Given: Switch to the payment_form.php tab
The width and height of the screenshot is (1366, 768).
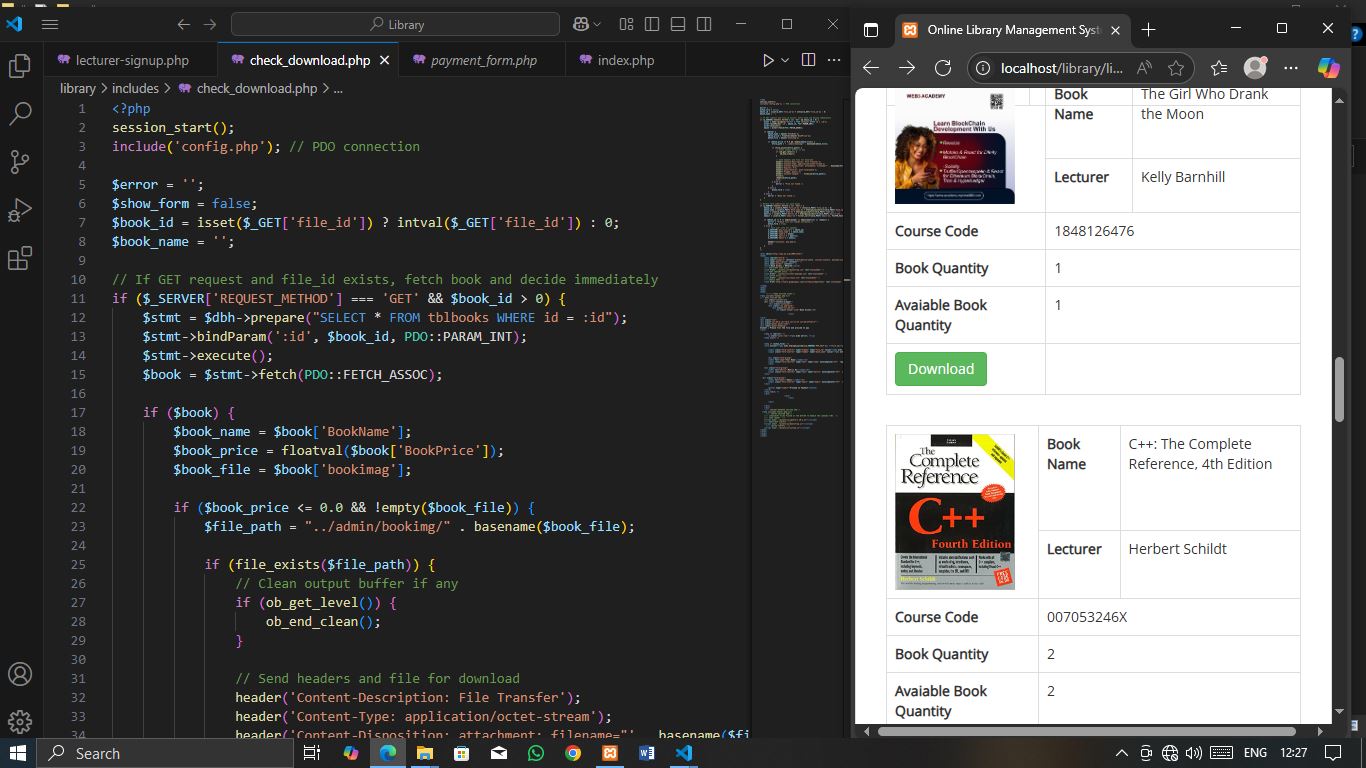Looking at the screenshot, I should coord(483,60).
